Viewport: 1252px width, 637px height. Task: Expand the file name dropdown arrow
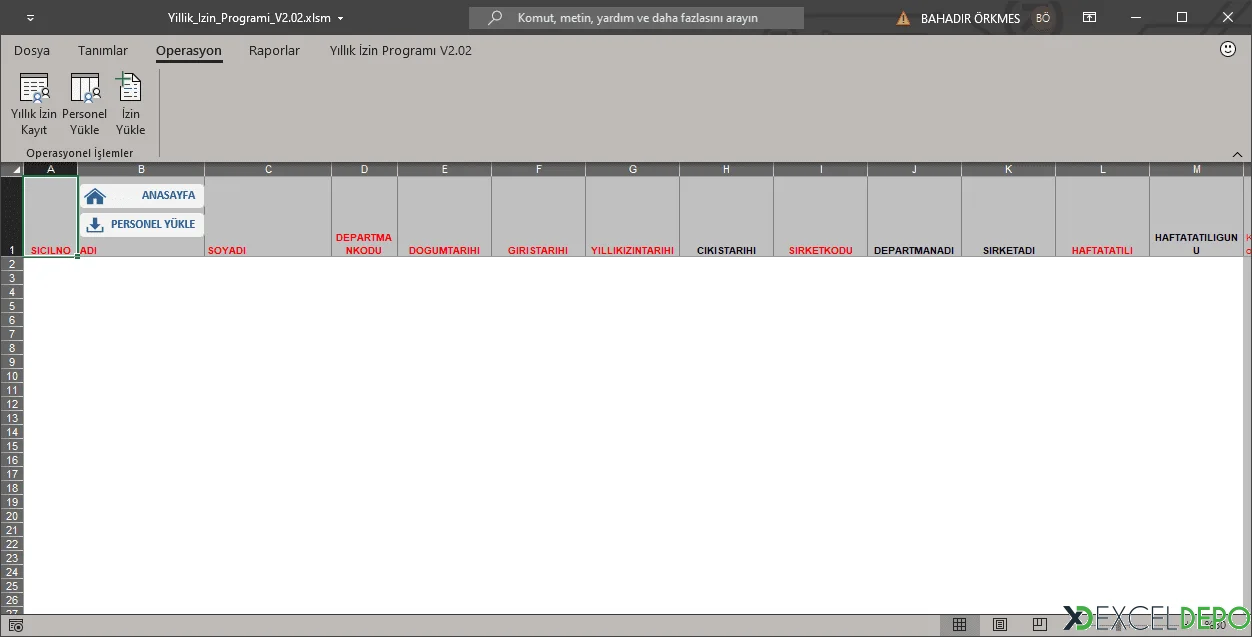(341, 18)
